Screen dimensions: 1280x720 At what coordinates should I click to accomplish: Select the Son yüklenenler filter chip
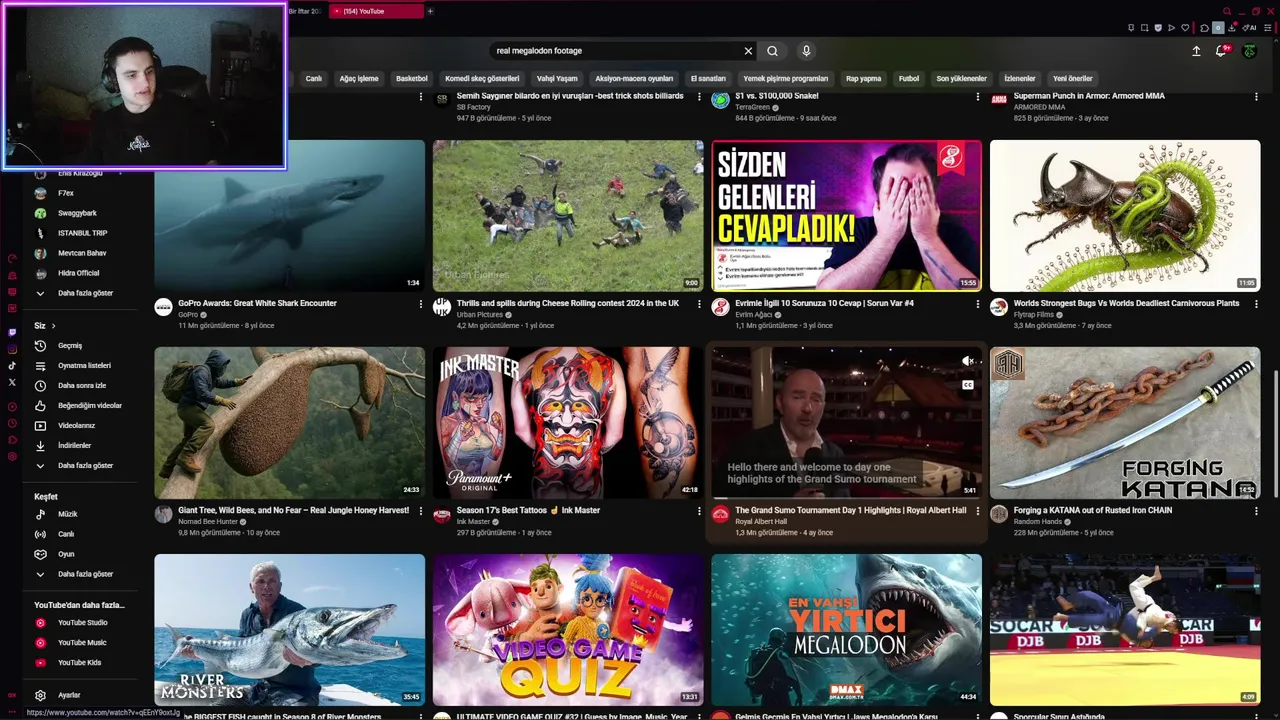(961, 78)
